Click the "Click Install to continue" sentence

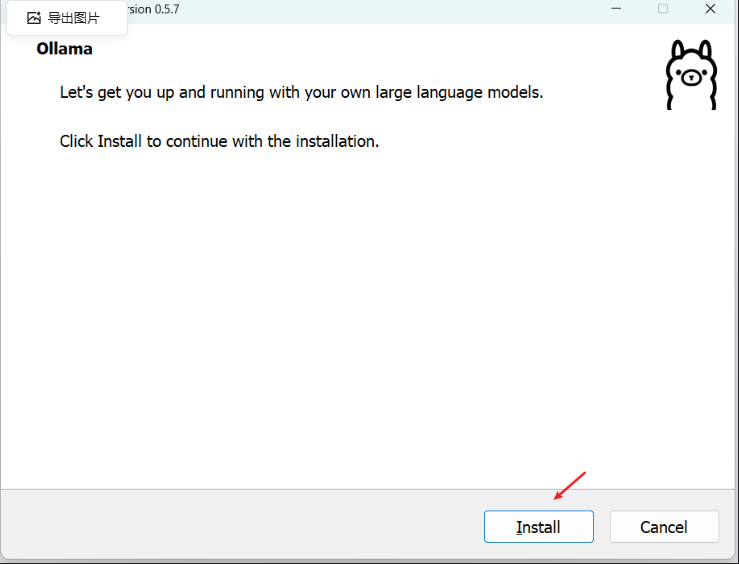click(x=219, y=141)
